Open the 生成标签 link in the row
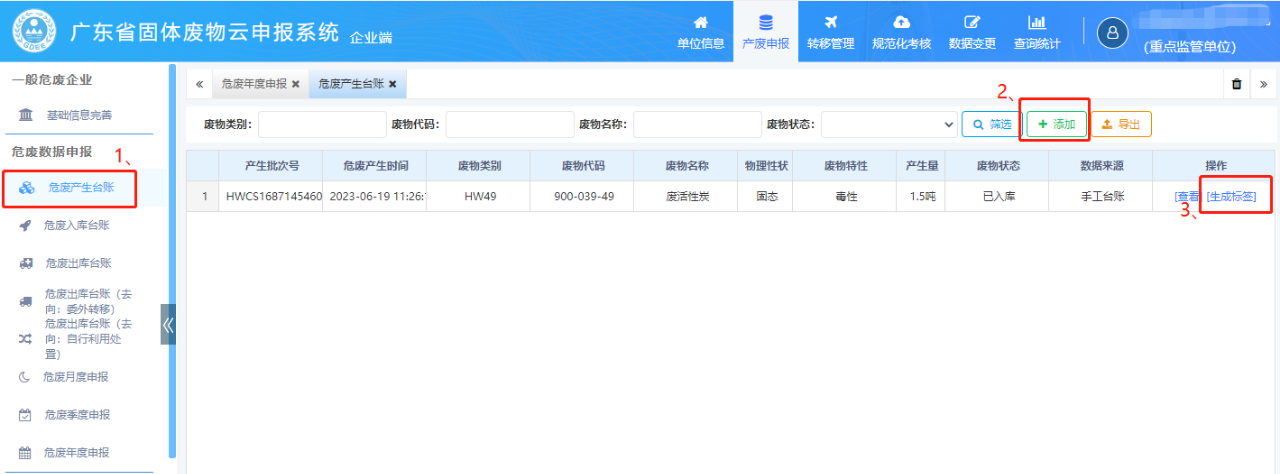The width and height of the screenshot is (1280, 474). [x=1231, y=197]
